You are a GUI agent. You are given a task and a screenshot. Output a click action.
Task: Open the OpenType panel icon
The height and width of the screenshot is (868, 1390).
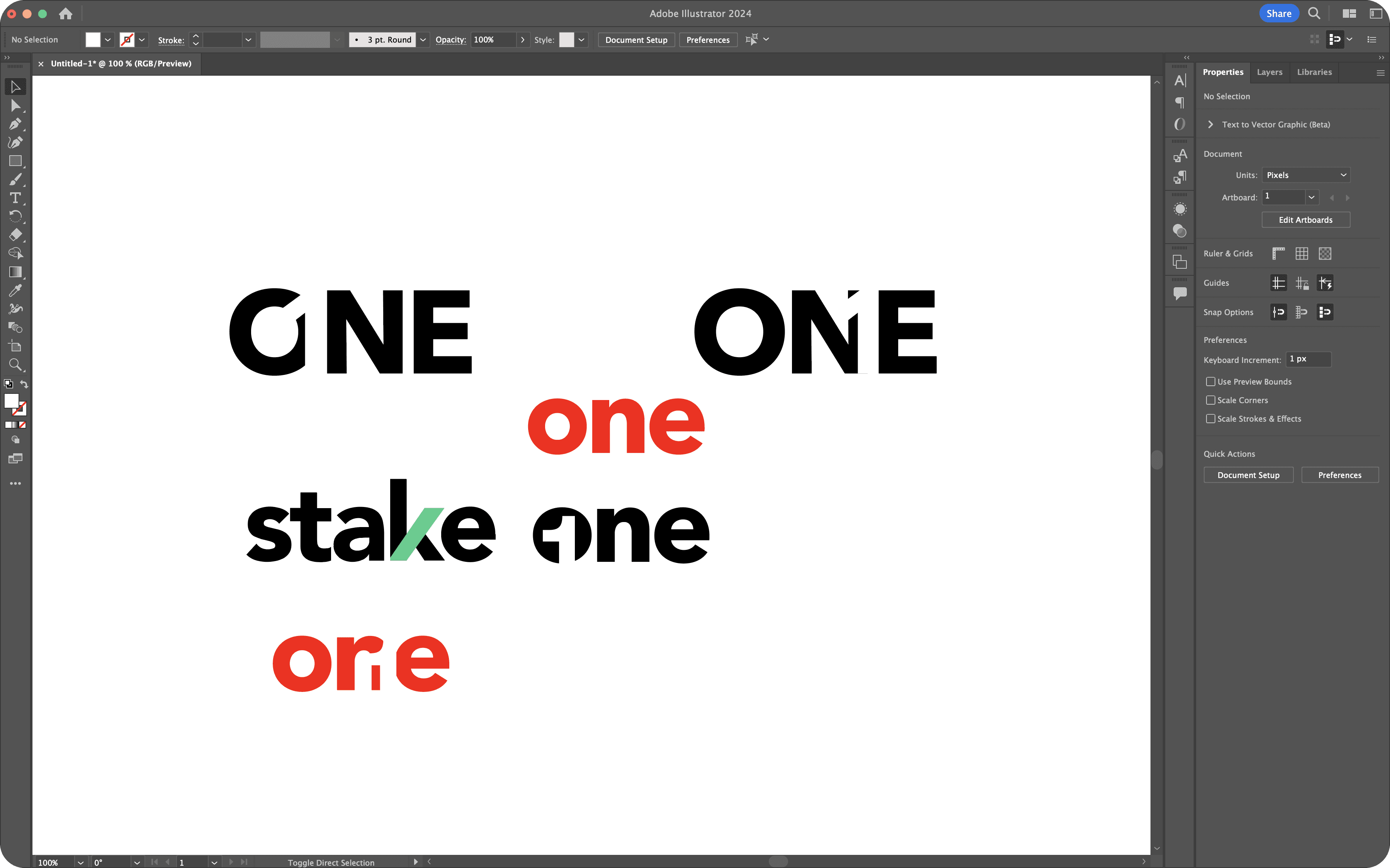(1180, 125)
